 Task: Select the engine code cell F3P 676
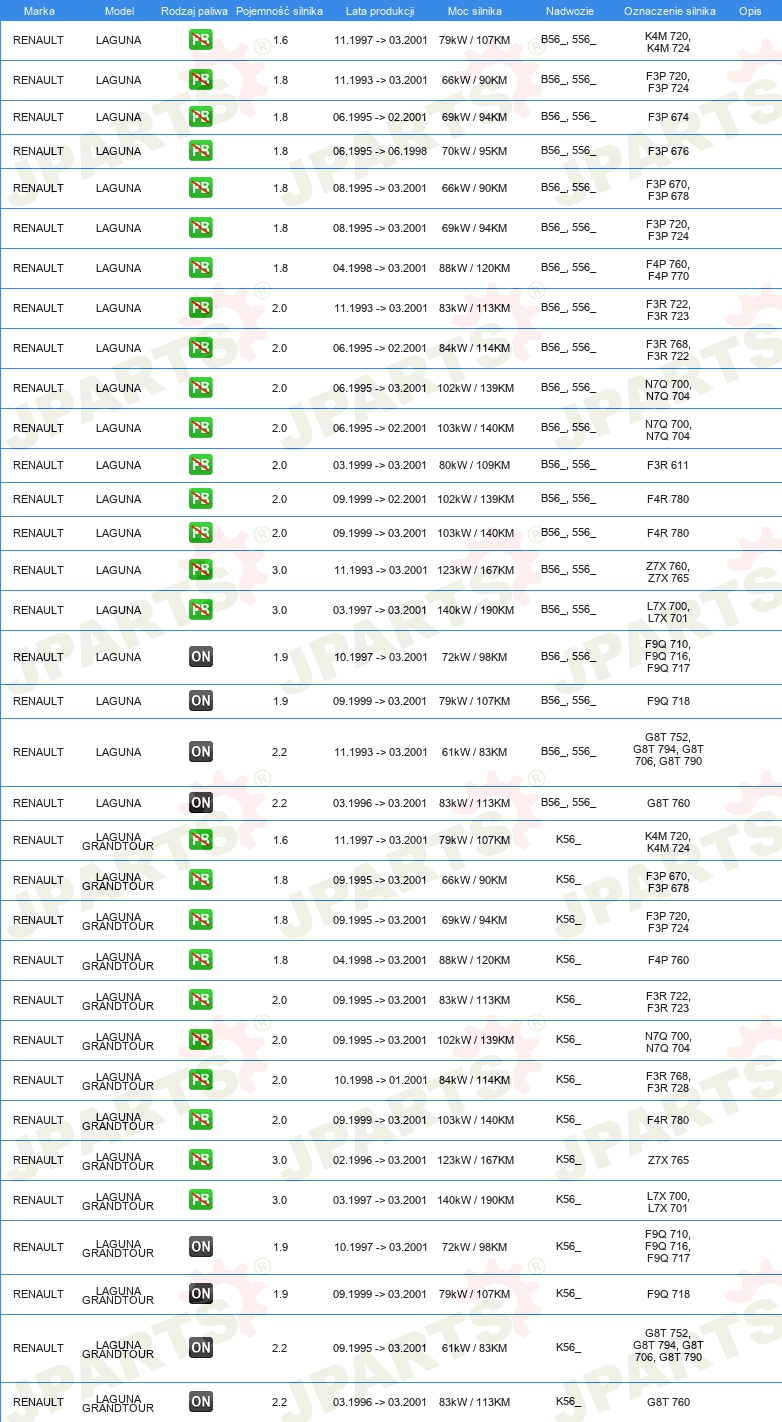(x=668, y=151)
